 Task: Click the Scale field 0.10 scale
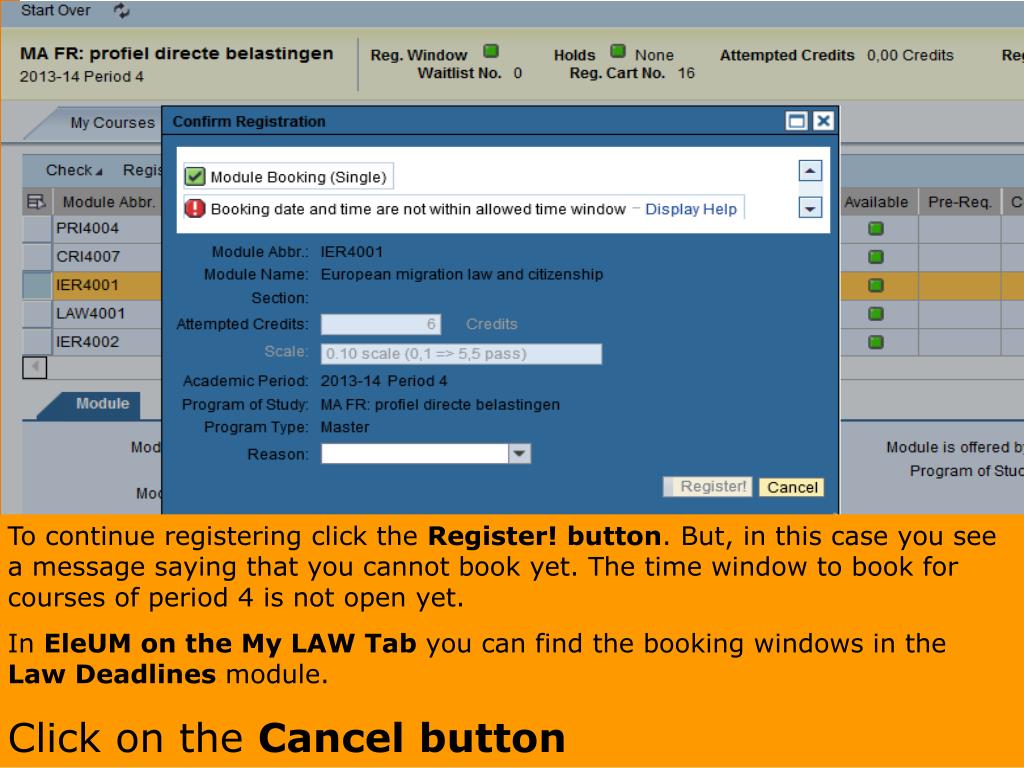pyautogui.click(x=461, y=353)
